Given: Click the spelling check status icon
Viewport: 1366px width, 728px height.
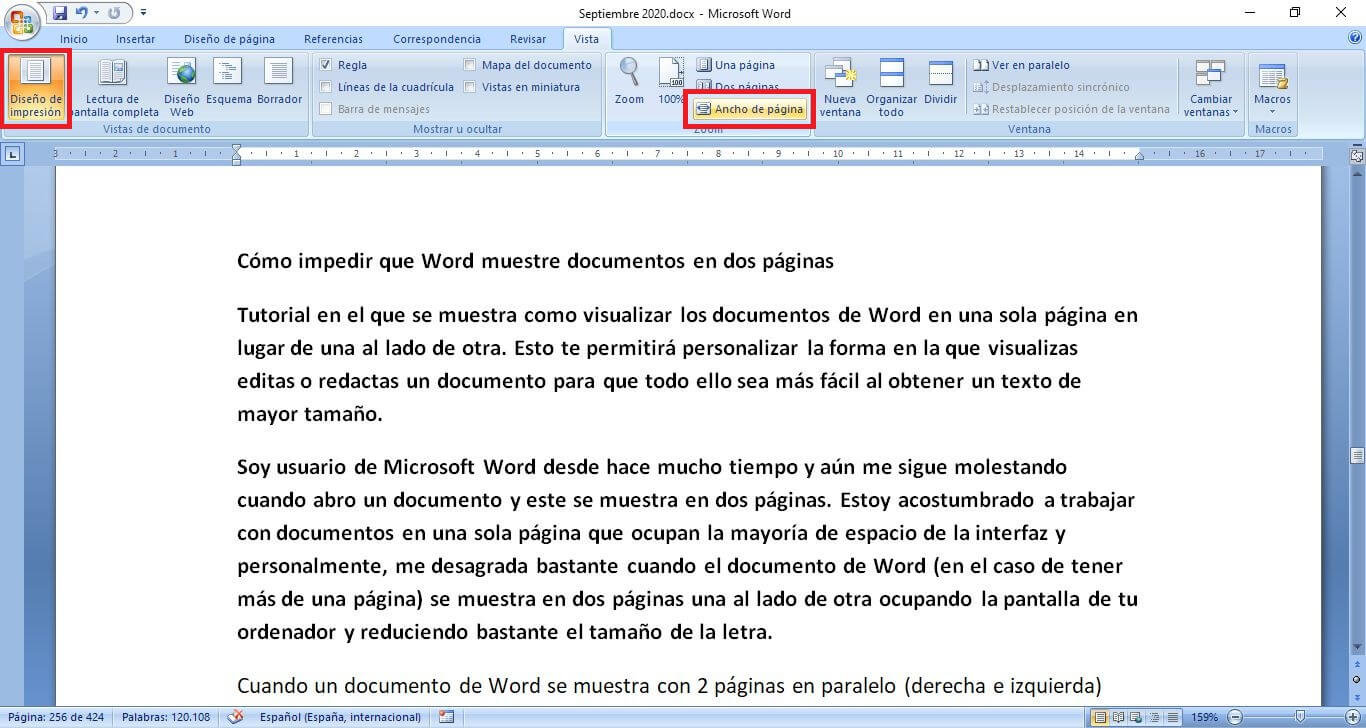Looking at the screenshot, I should (x=236, y=717).
